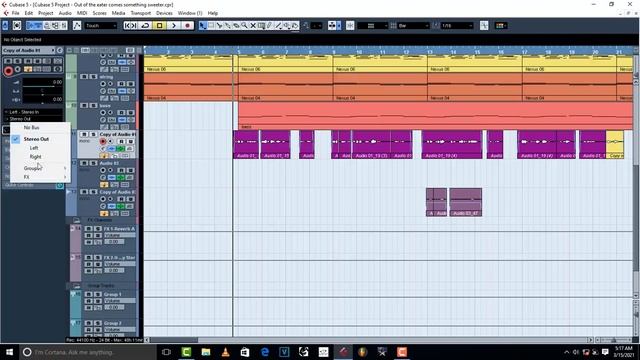Expand FX submenu in routing popup
The image size is (640, 360).
pos(40,177)
